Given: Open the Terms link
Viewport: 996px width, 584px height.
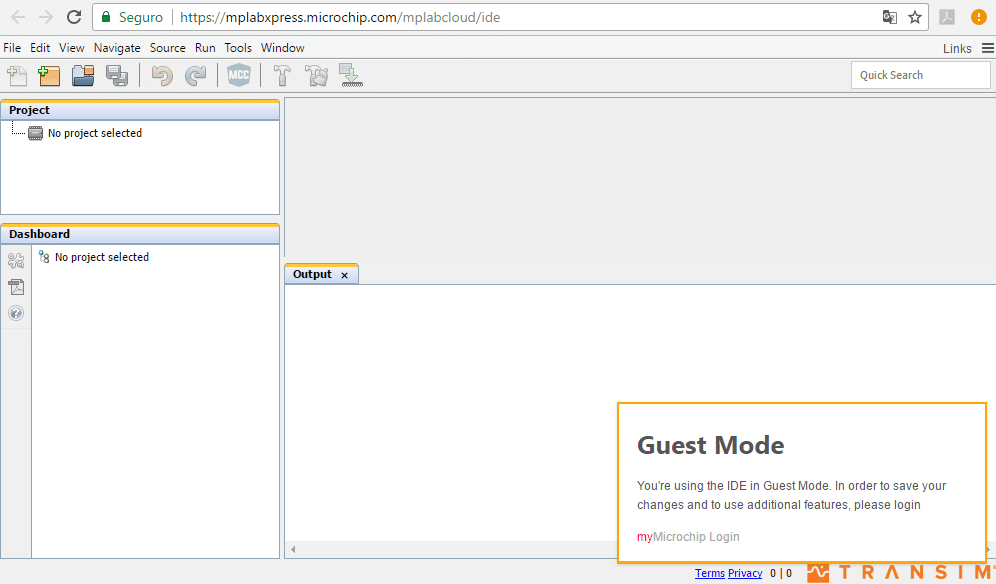Looking at the screenshot, I should [x=709, y=574].
